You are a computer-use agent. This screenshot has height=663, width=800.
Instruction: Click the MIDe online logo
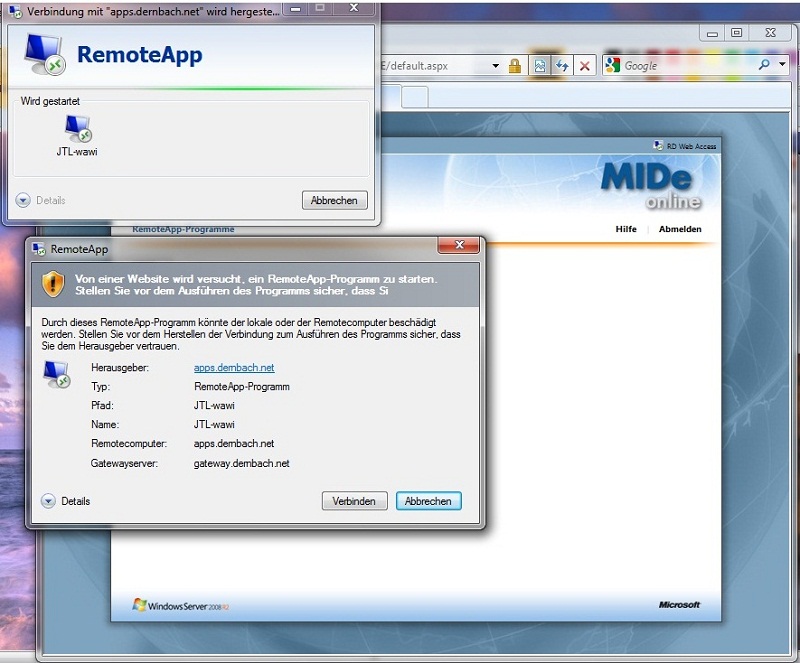650,186
